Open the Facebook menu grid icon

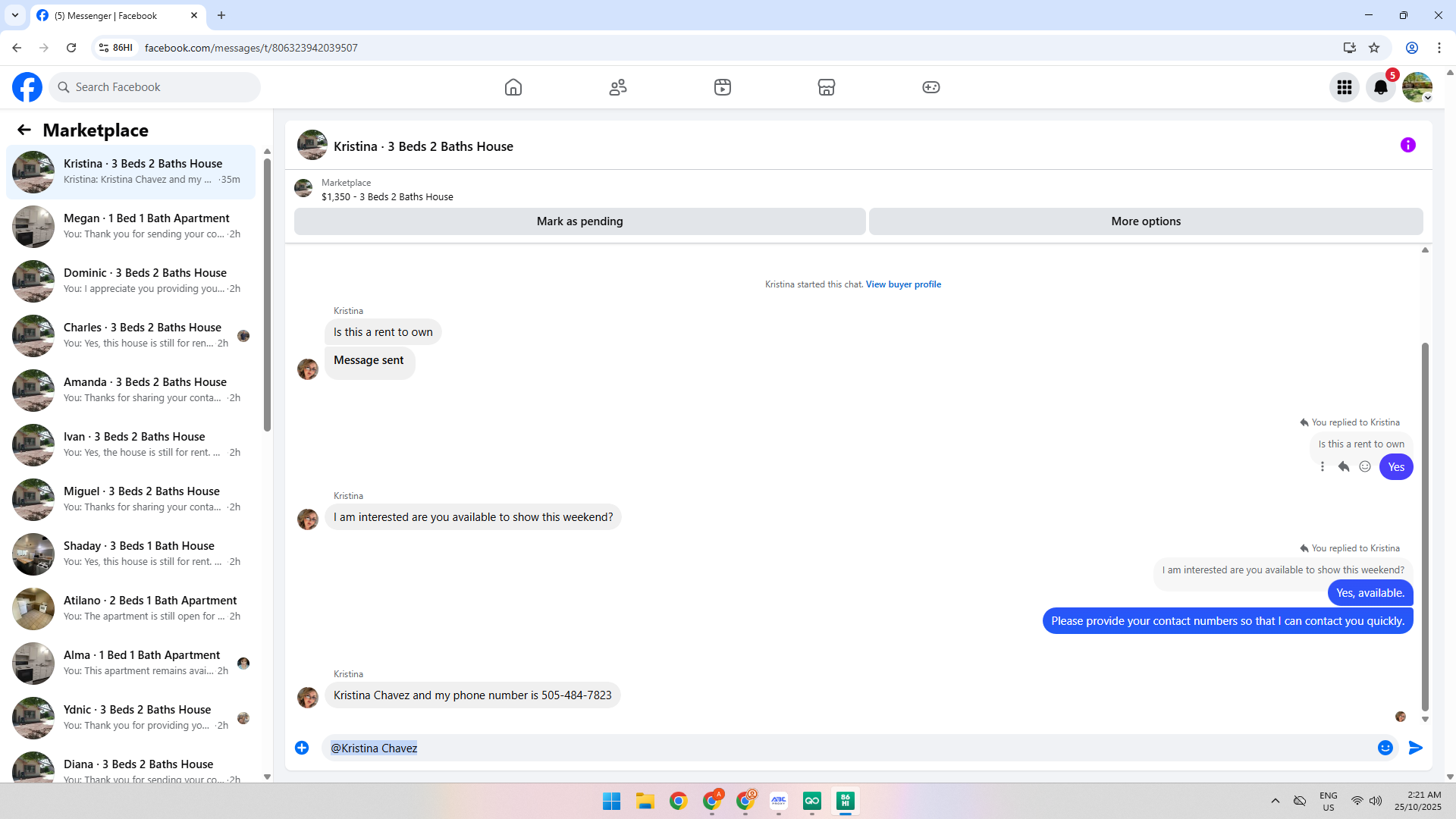1345,87
